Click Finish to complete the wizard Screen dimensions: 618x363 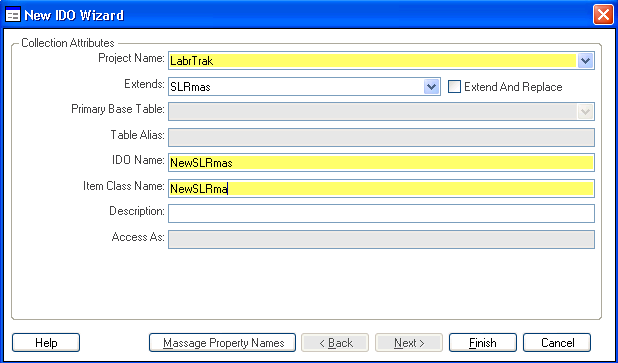[x=483, y=343]
